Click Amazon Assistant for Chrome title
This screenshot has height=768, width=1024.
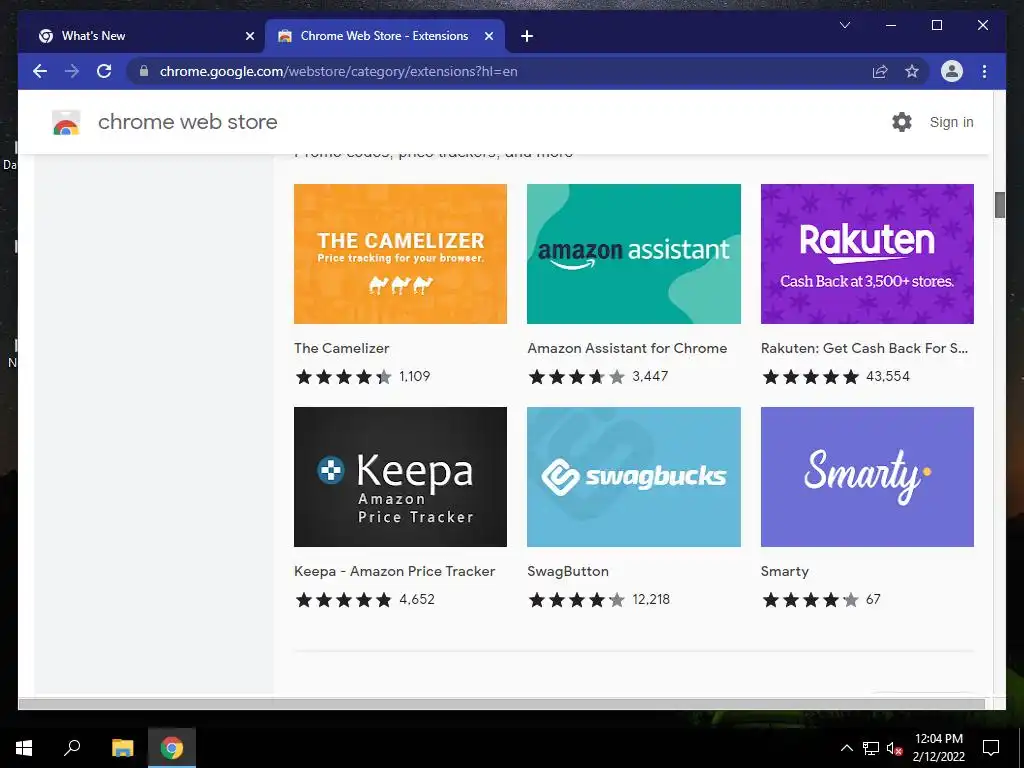627,348
